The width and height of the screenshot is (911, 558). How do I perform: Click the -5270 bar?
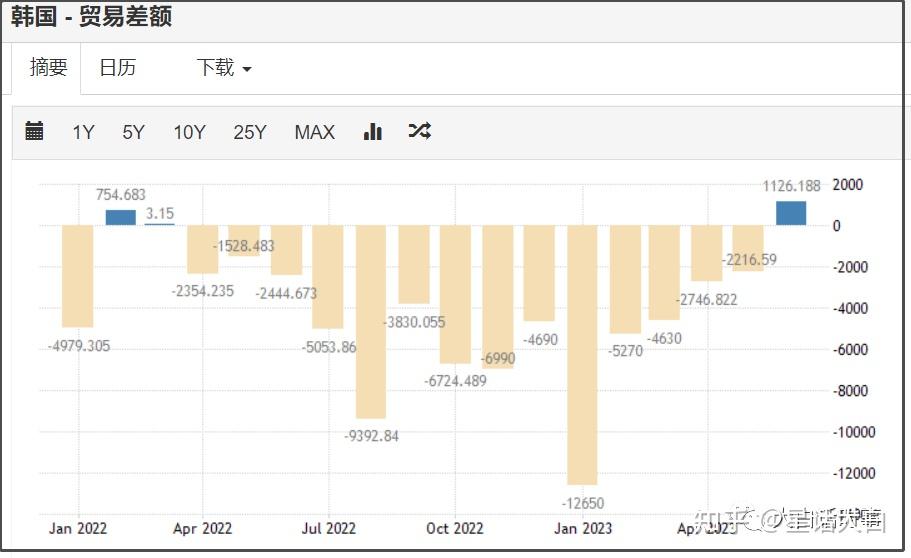625,279
